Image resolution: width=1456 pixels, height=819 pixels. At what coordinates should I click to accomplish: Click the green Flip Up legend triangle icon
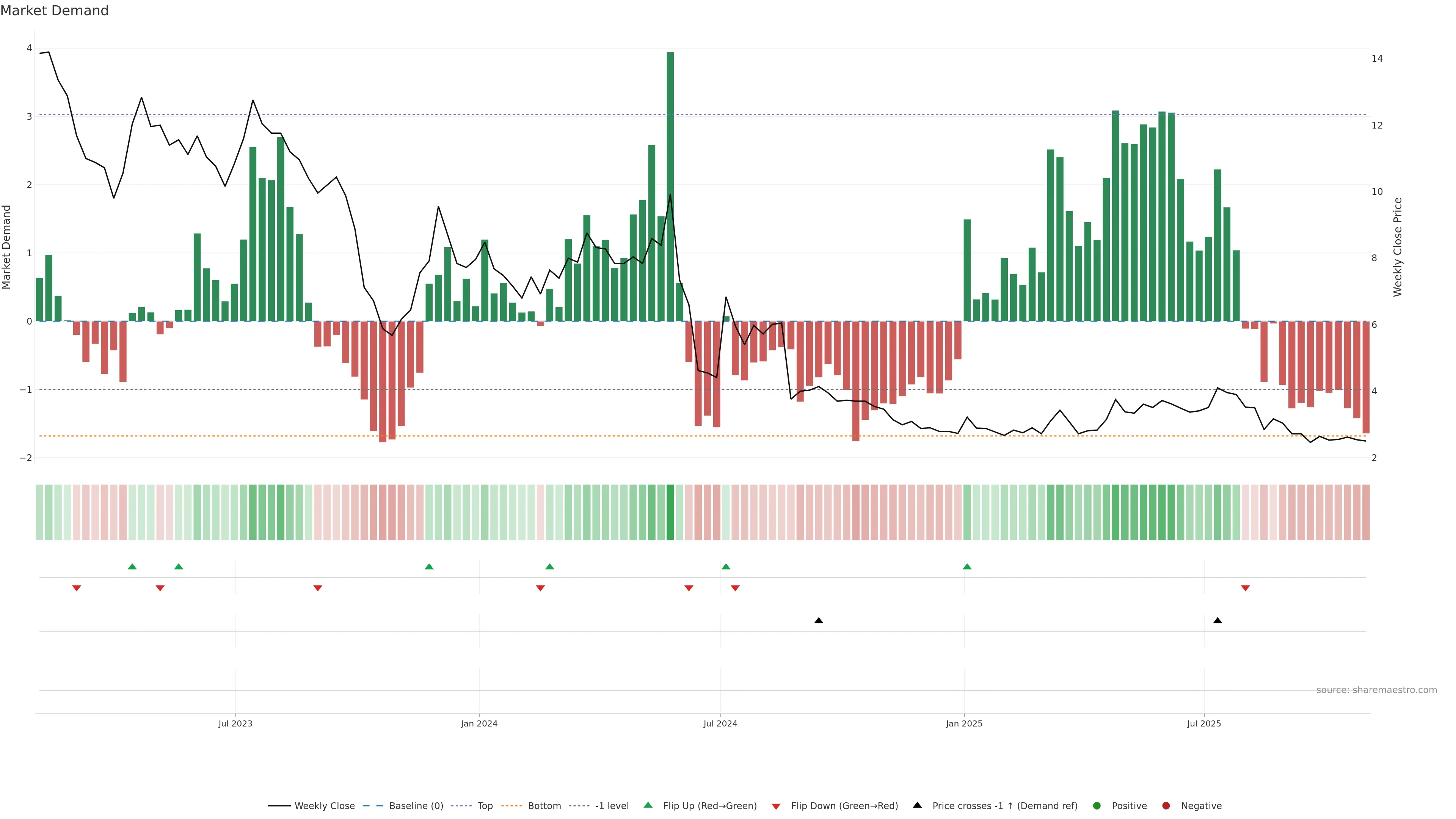coord(648,805)
